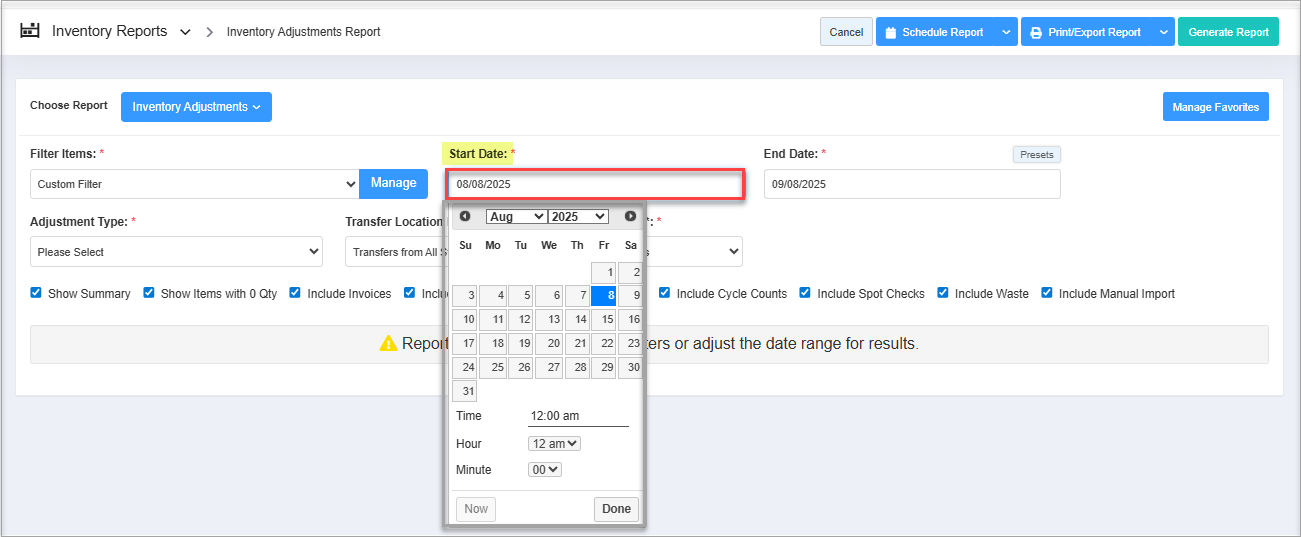Open the calendar month selector
Screen dimensions: 1301x537
click(516, 217)
